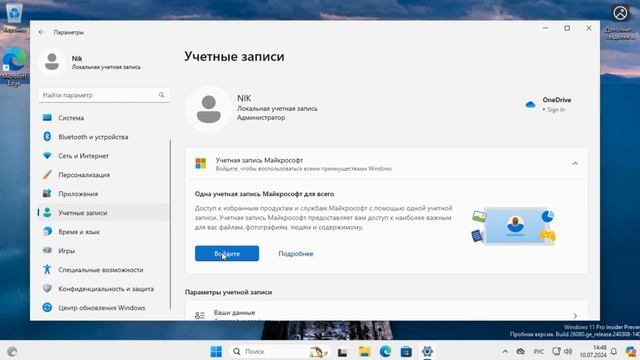
Task: Open the Игры settings category
Action: pos(104,251)
